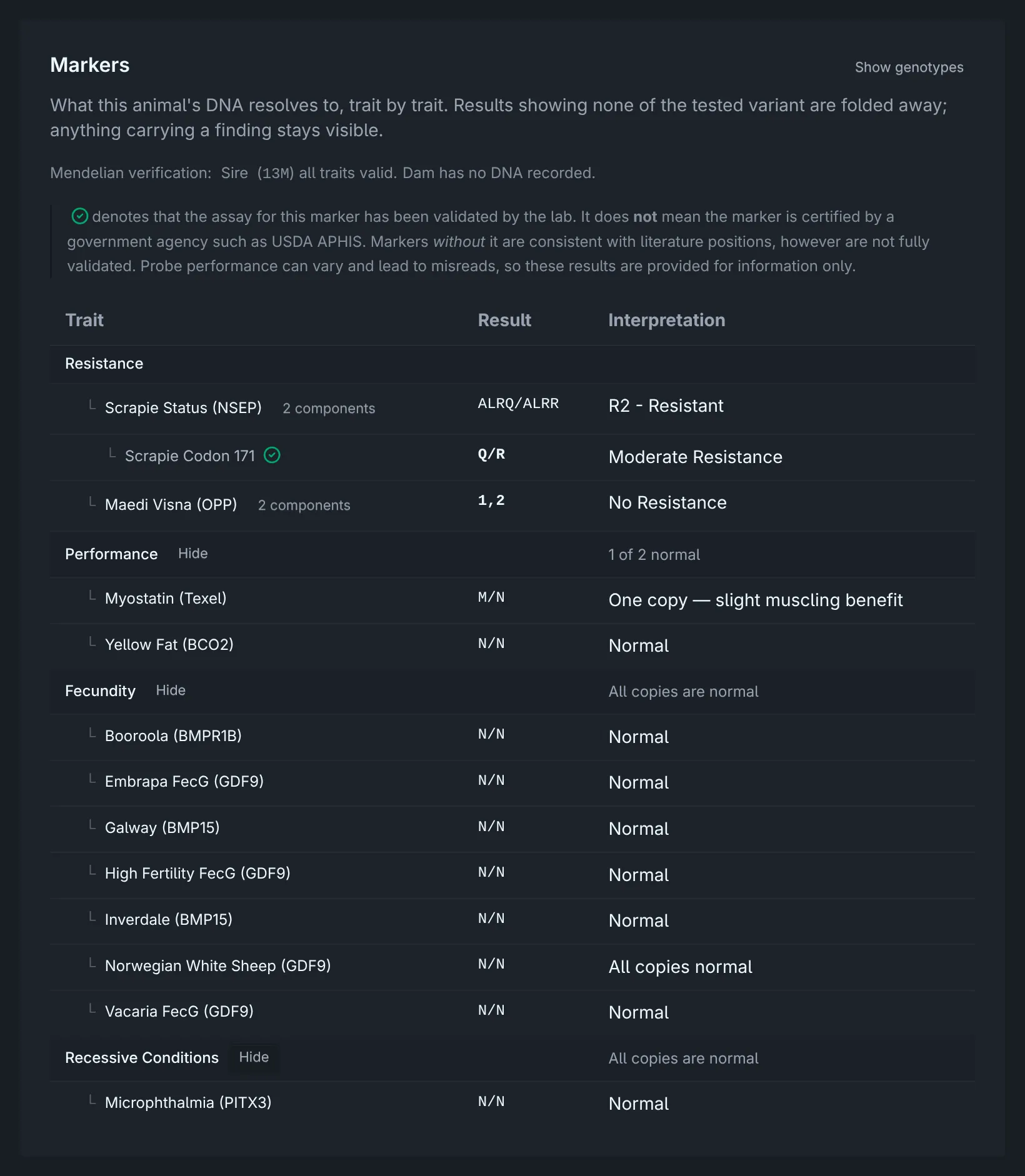Click the Scrapie Codon 171 trait label
Image resolution: width=1025 pixels, height=1176 pixels.
pos(190,456)
